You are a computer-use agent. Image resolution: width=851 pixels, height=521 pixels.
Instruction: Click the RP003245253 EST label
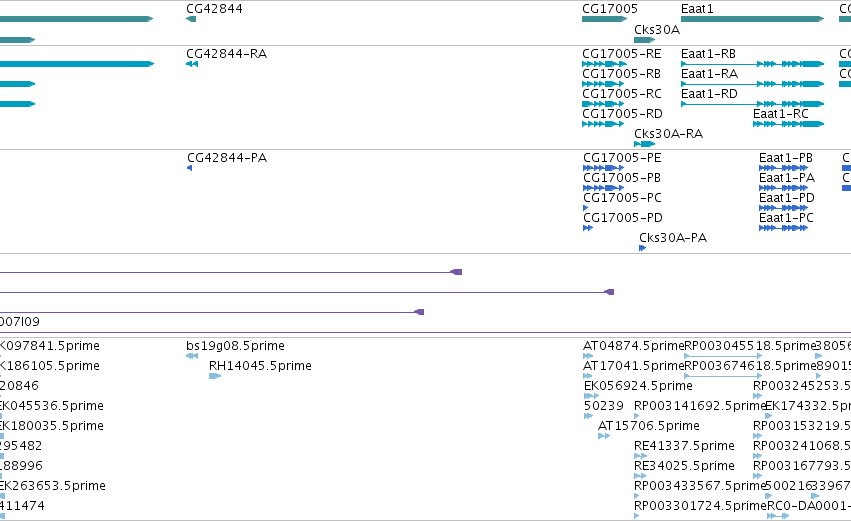802,386
